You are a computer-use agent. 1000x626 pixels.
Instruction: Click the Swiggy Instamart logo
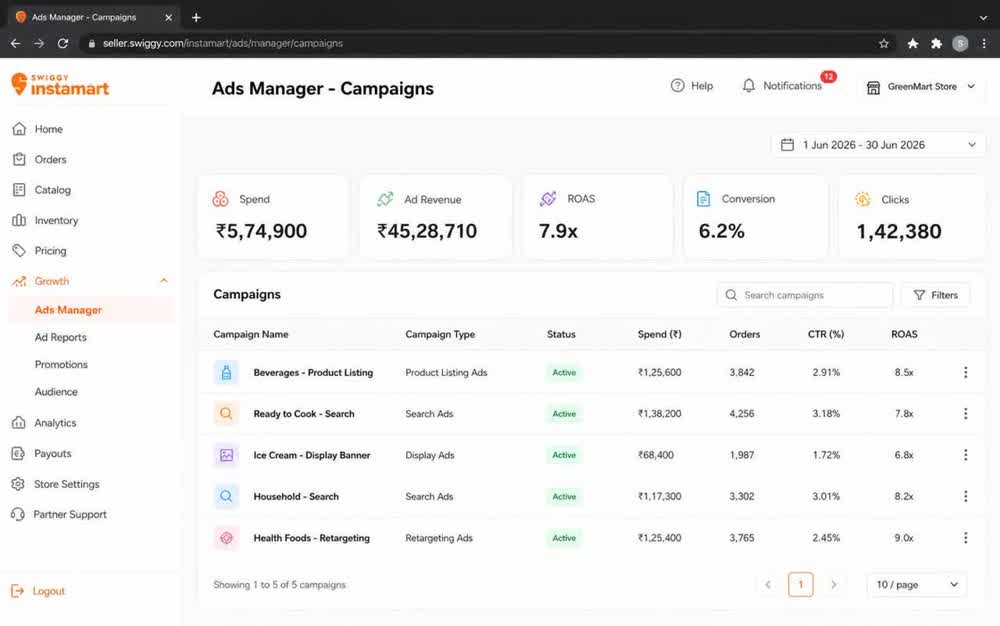tap(60, 84)
